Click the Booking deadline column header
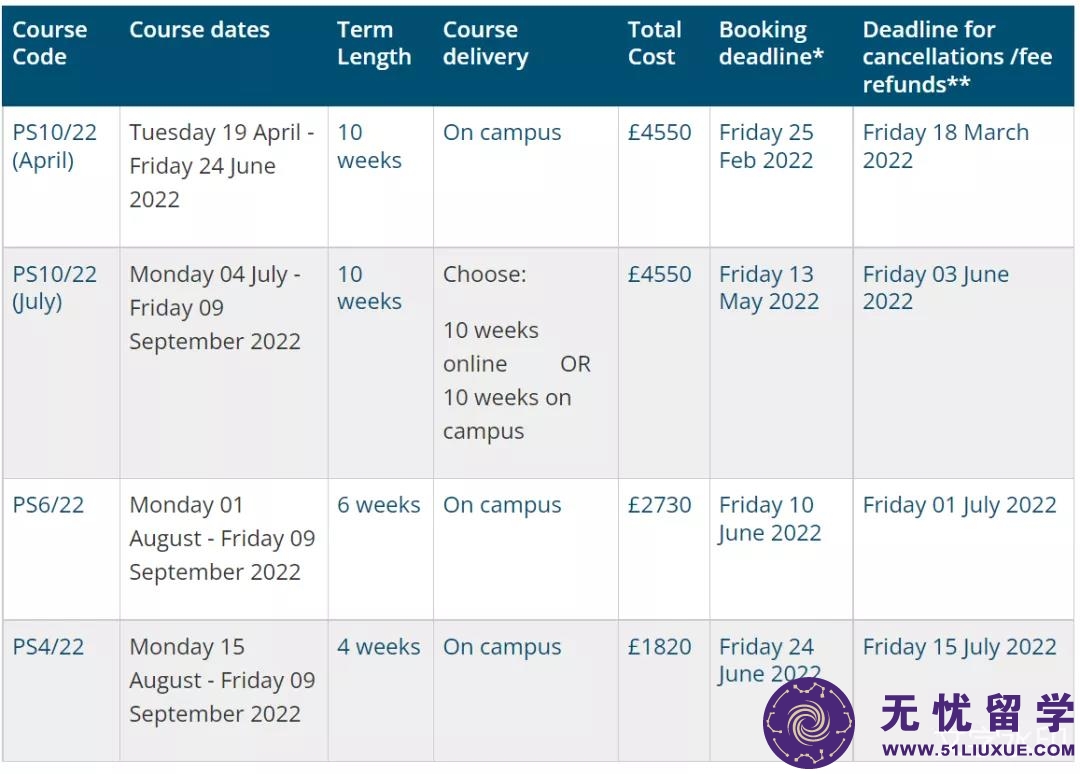 [771, 43]
